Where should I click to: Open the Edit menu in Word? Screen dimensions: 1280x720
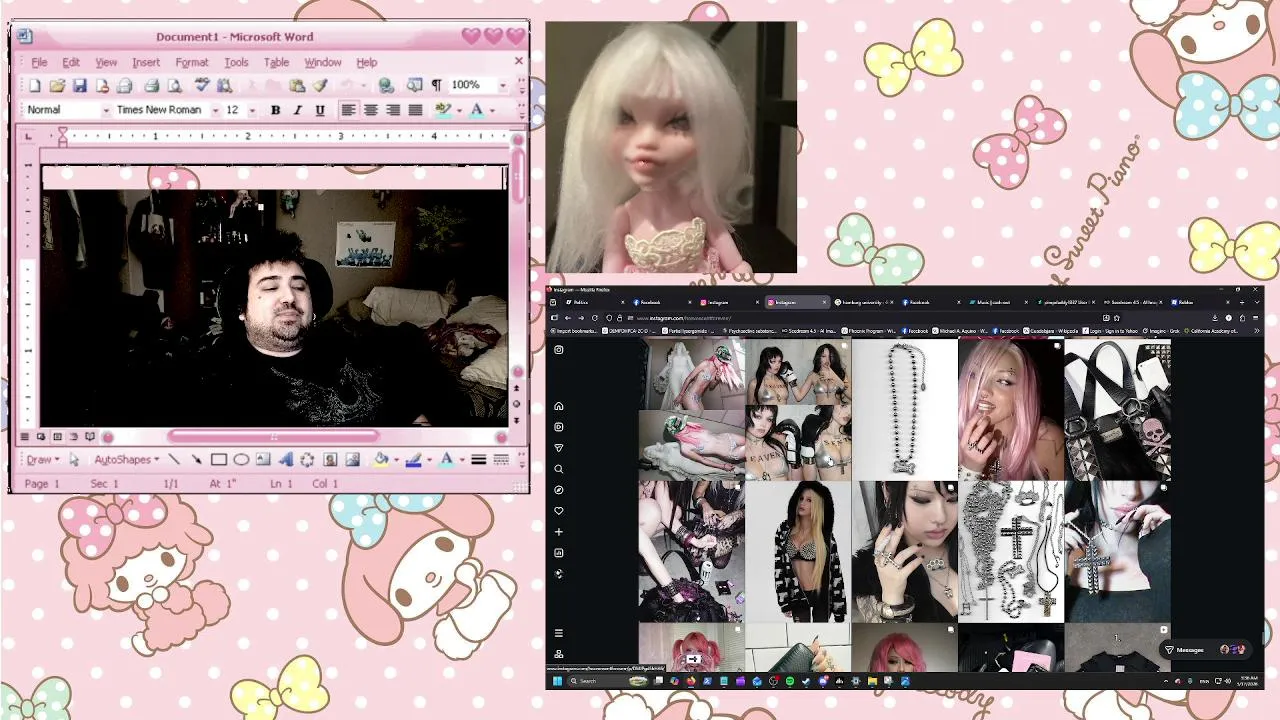point(71,62)
